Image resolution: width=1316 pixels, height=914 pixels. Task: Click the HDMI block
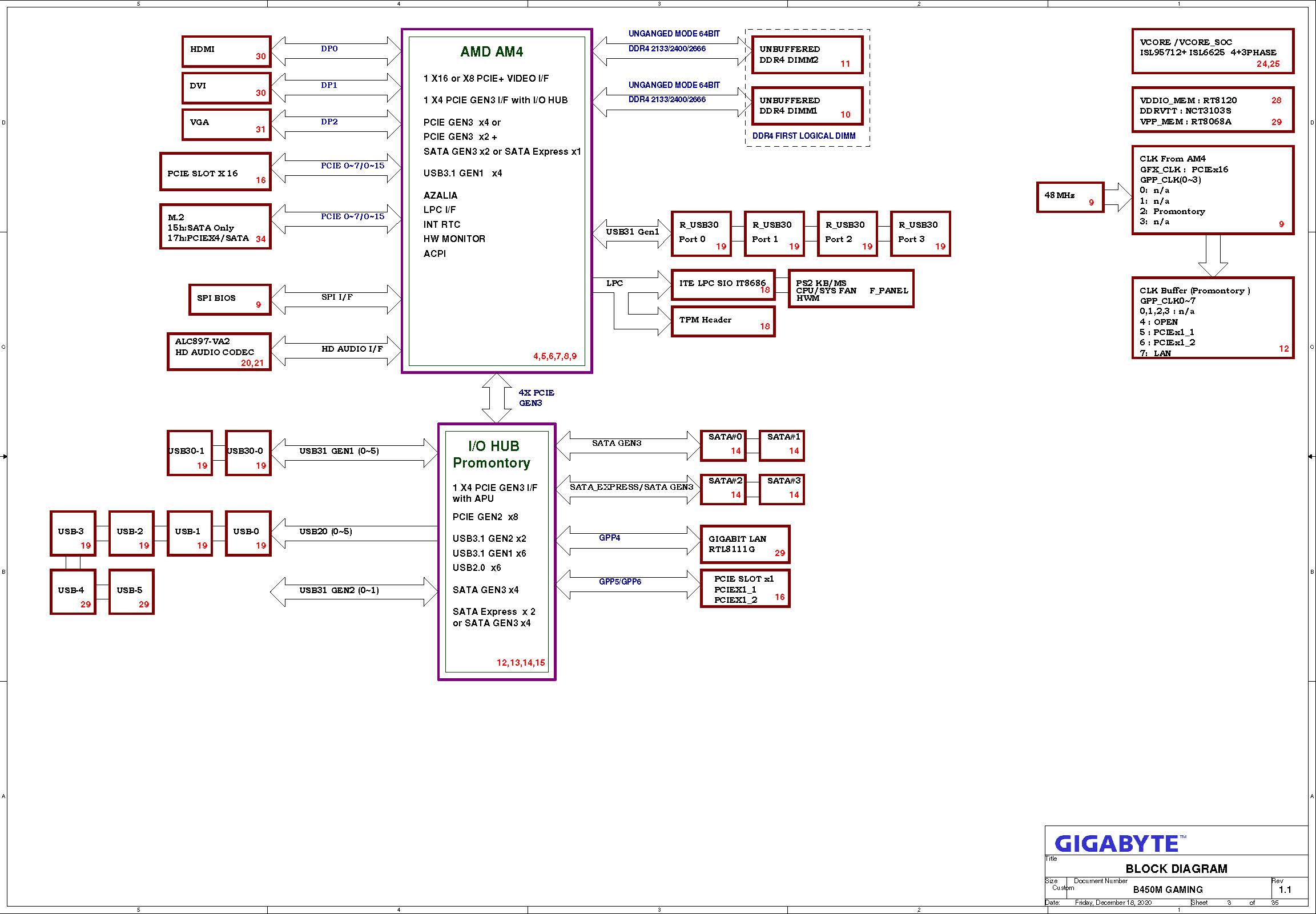click(x=226, y=51)
